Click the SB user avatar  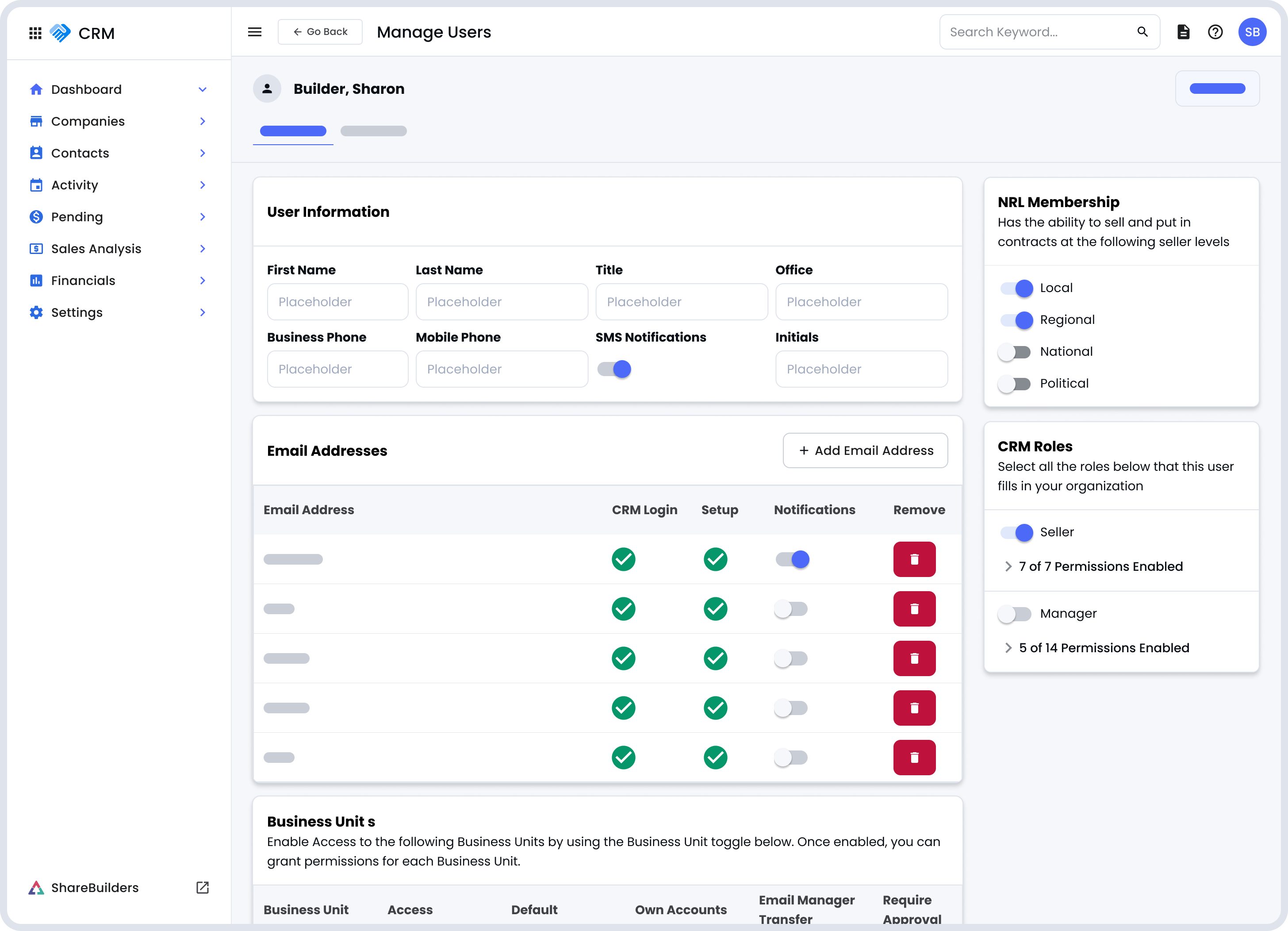click(x=1252, y=32)
